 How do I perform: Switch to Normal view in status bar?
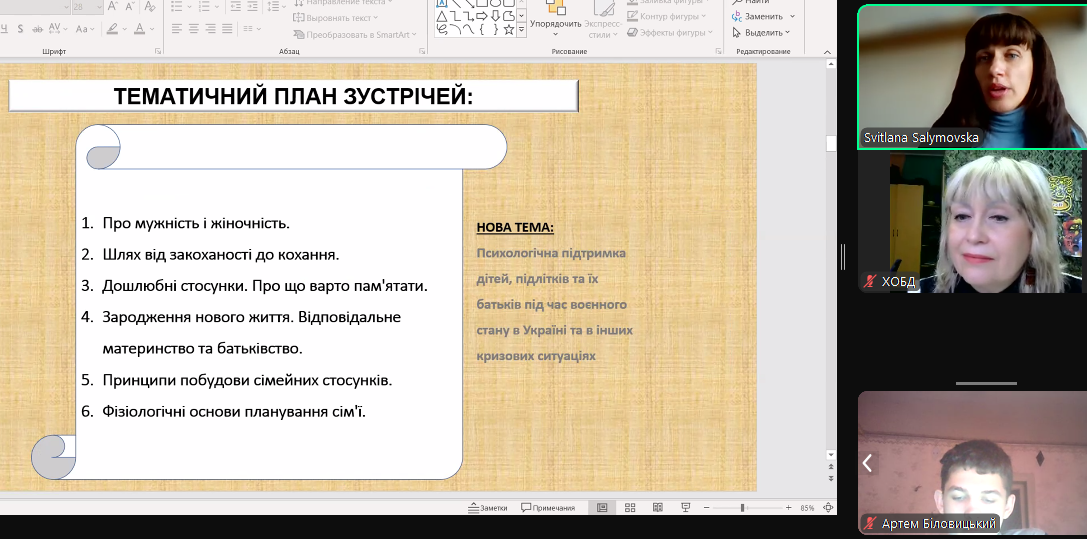[x=602, y=508]
